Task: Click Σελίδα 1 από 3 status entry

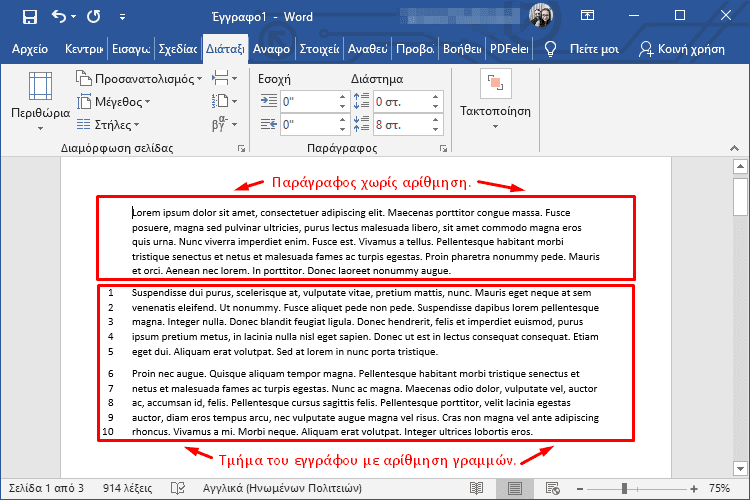Action: coord(46,488)
